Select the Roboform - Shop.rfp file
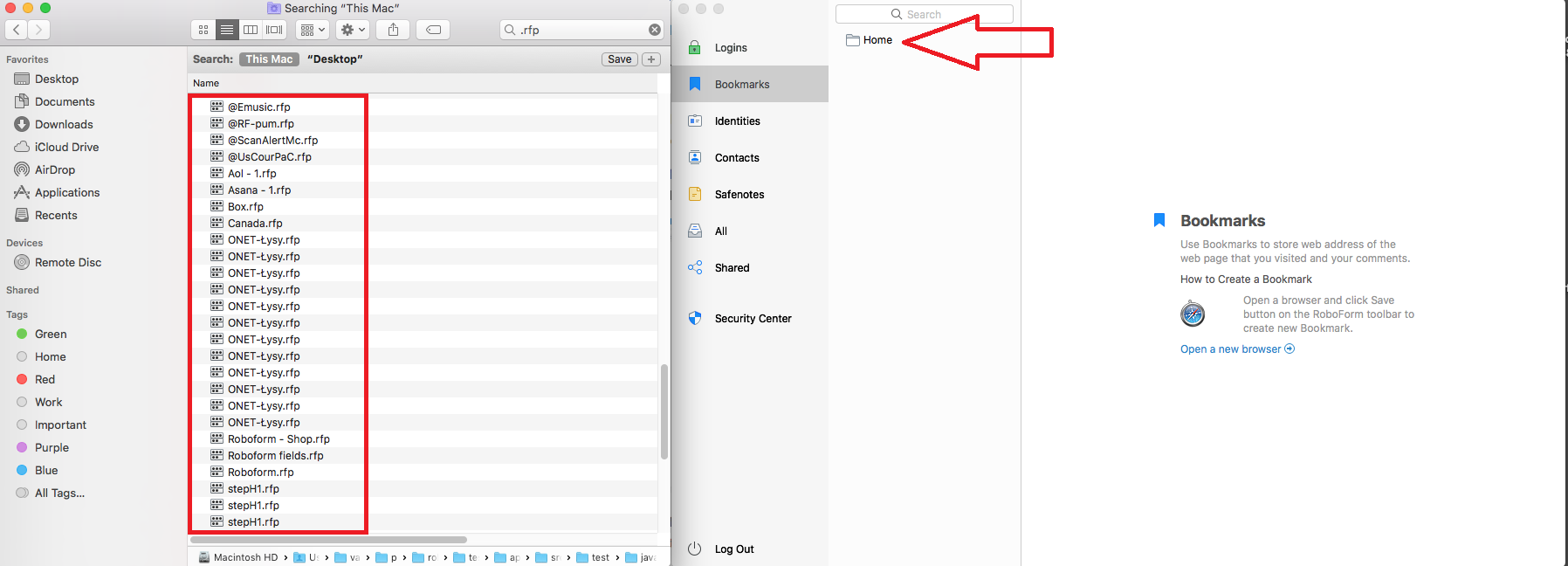 tap(279, 438)
